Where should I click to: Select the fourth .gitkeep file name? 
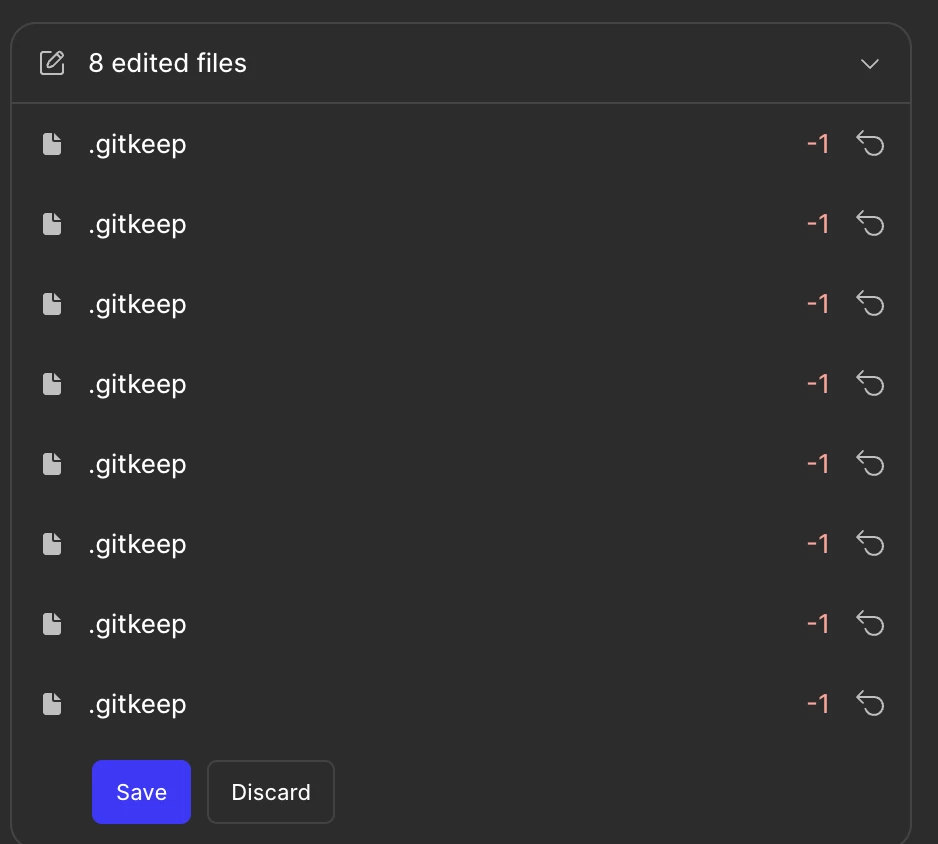pyautogui.click(x=137, y=385)
